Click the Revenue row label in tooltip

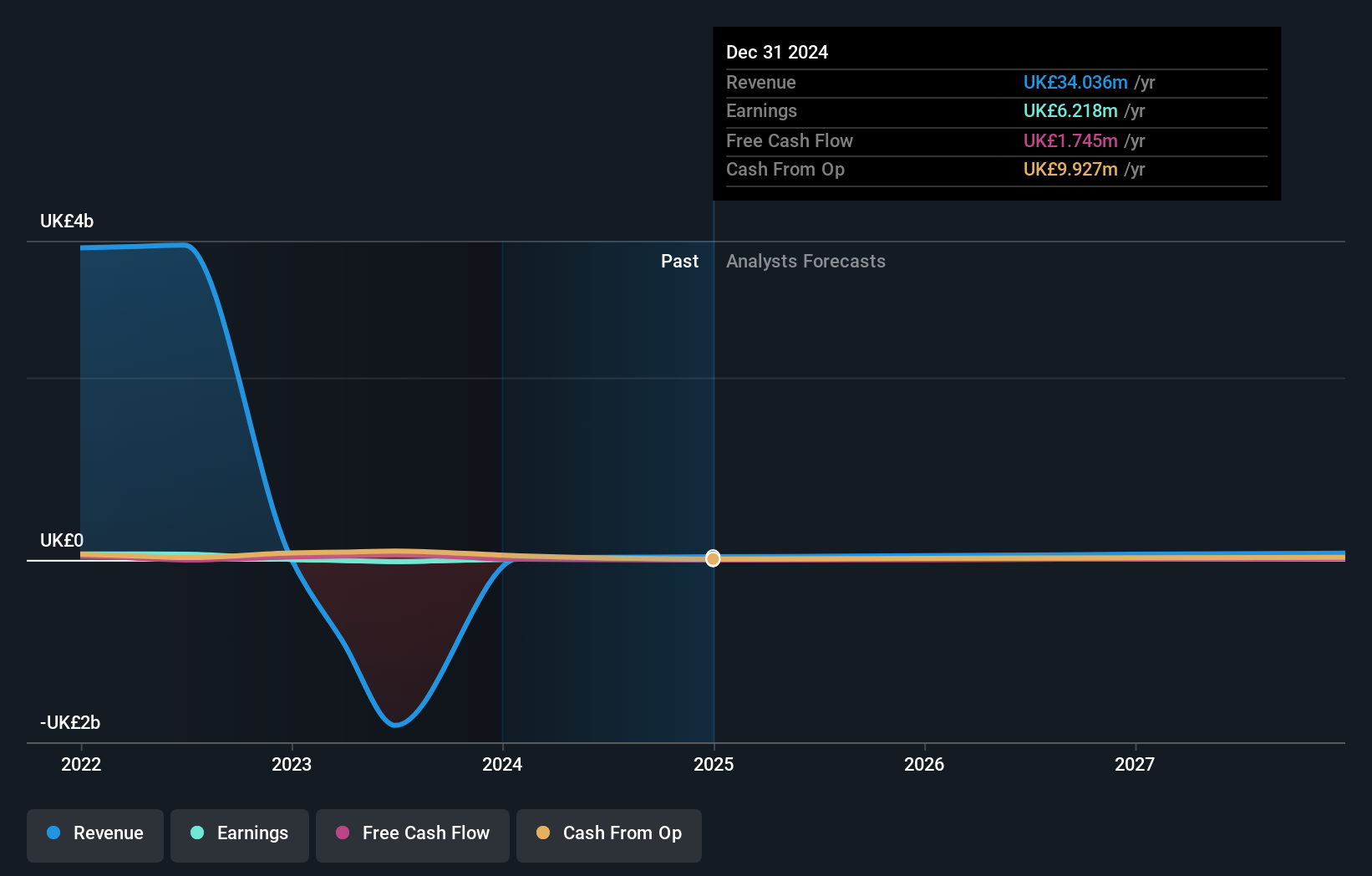[x=761, y=83]
